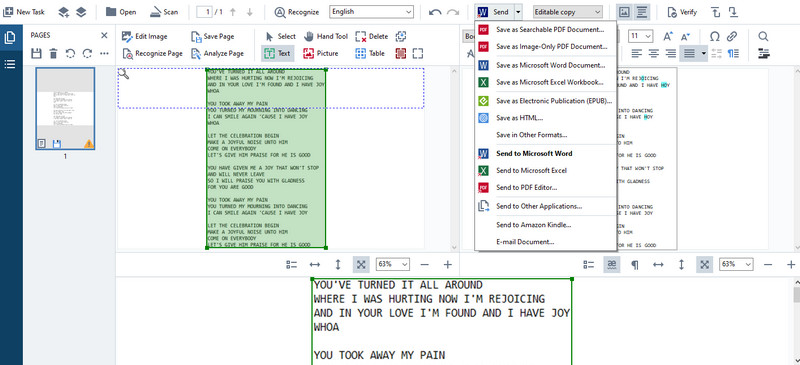Choose Save as Image-Only PDF Document

click(x=545, y=46)
